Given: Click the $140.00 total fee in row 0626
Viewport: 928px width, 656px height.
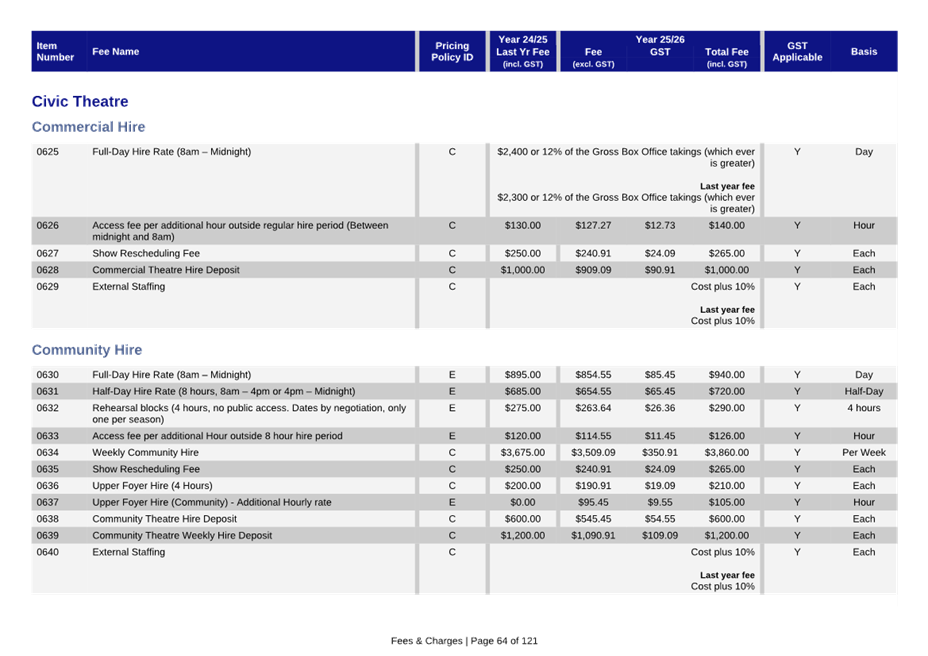Looking at the screenshot, I should (x=727, y=225).
